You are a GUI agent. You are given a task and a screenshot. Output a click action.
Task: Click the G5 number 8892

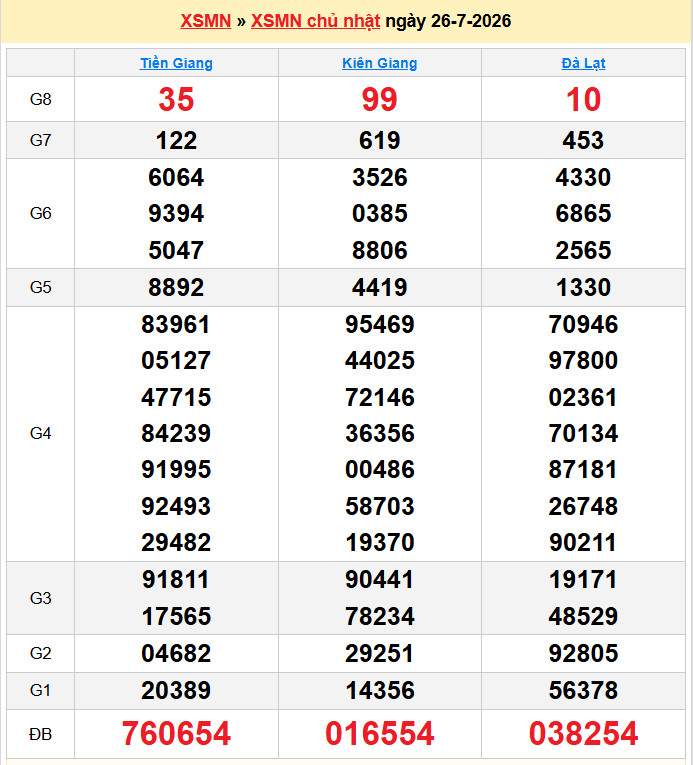pos(176,287)
